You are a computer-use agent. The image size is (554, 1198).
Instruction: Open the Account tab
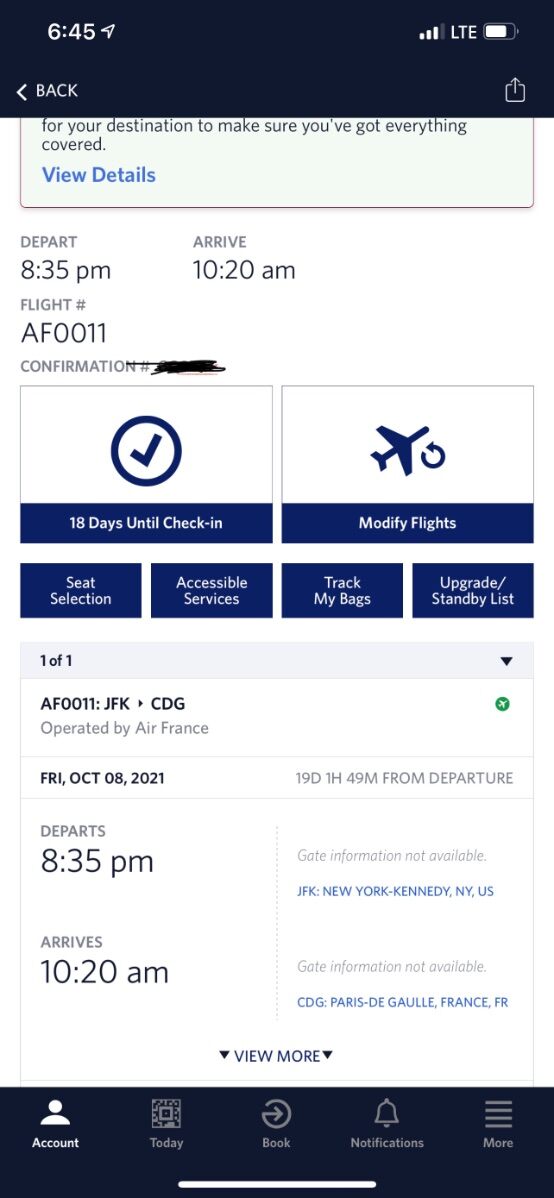point(55,1124)
